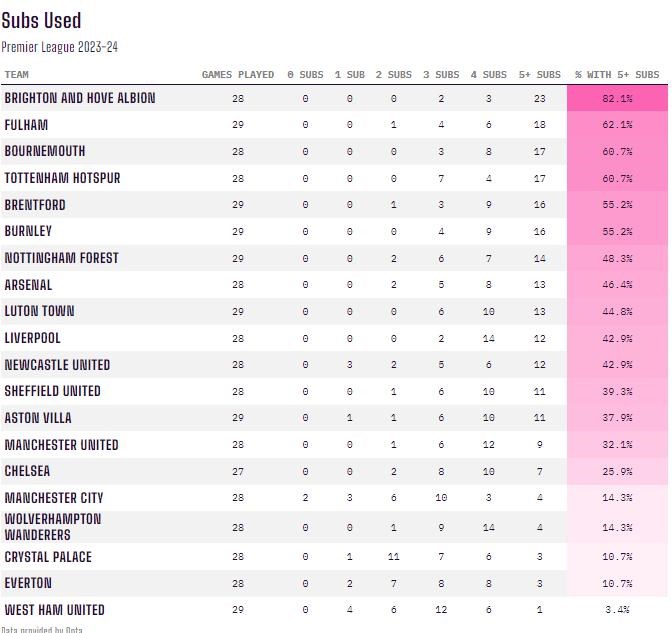672x633 pixels.
Task: Click West Ham United's 3.4% cell
Action: [617, 610]
